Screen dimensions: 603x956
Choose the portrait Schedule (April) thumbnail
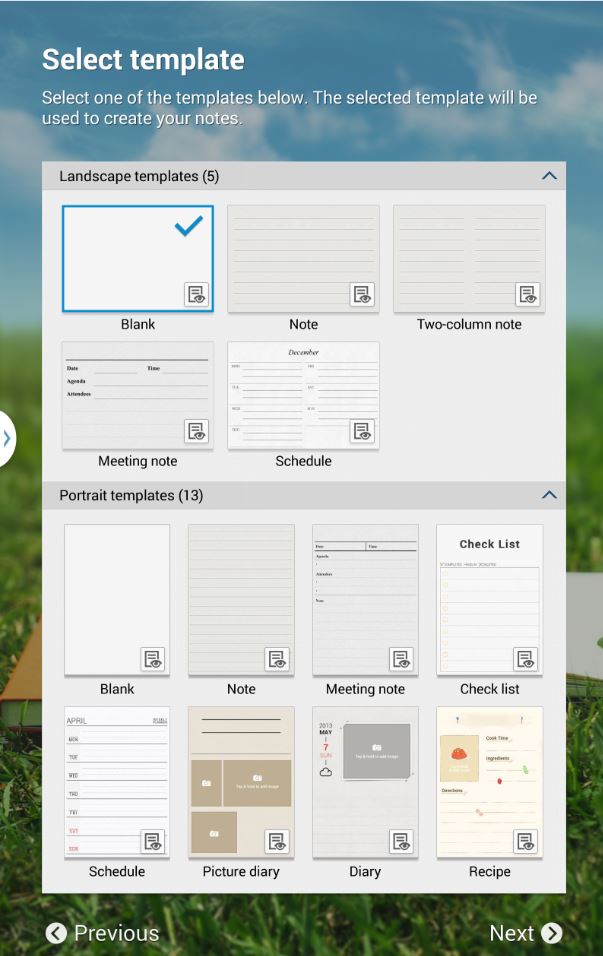117,782
